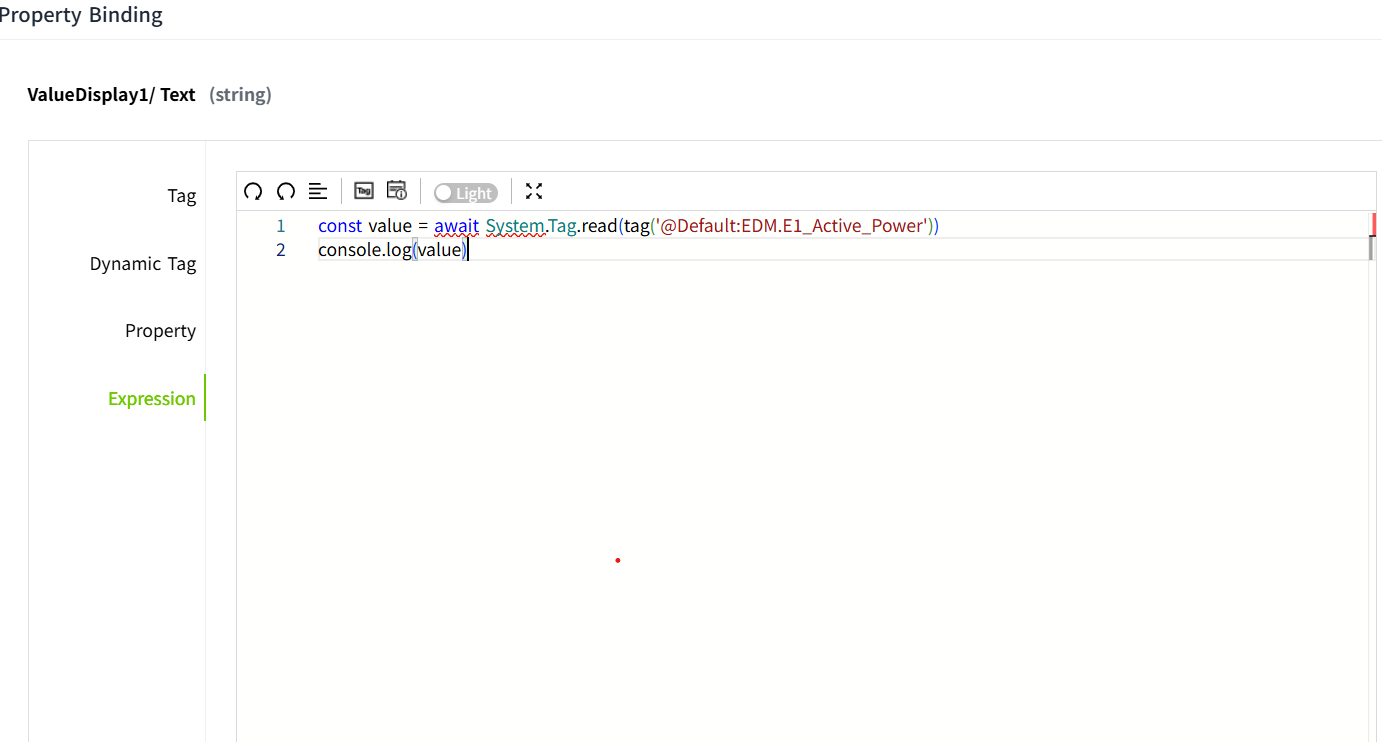Select the Expression tab
The height and width of the screenshot is (742, 1382).
[152, 399]
